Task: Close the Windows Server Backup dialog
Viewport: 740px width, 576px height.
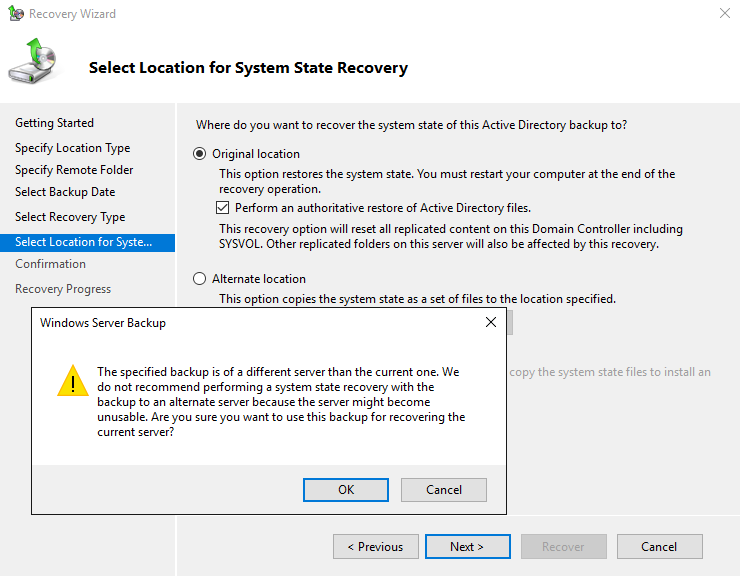Action: tap(491, 323)
